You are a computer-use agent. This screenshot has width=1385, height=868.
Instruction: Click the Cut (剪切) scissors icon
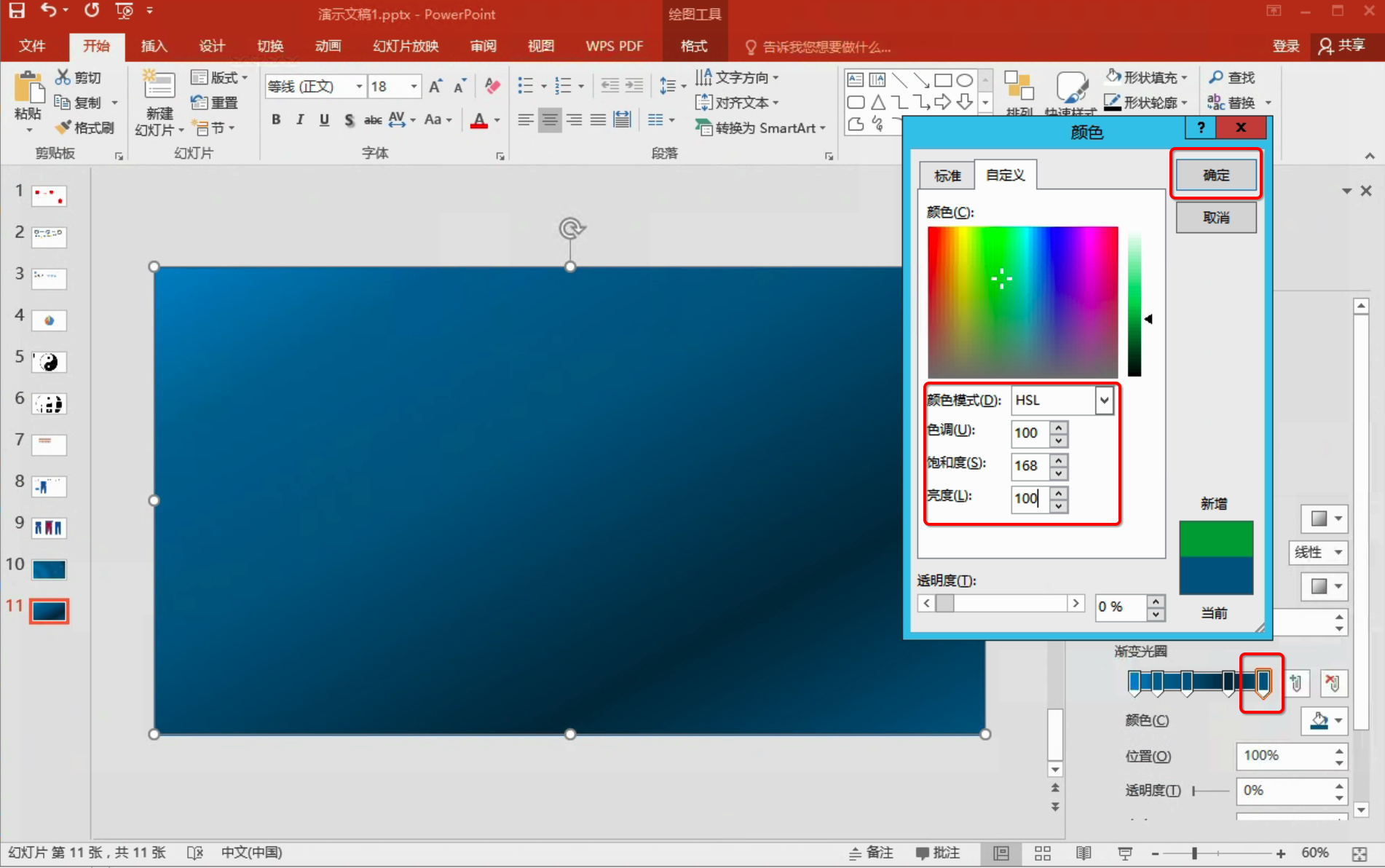(x=63, y=76)
